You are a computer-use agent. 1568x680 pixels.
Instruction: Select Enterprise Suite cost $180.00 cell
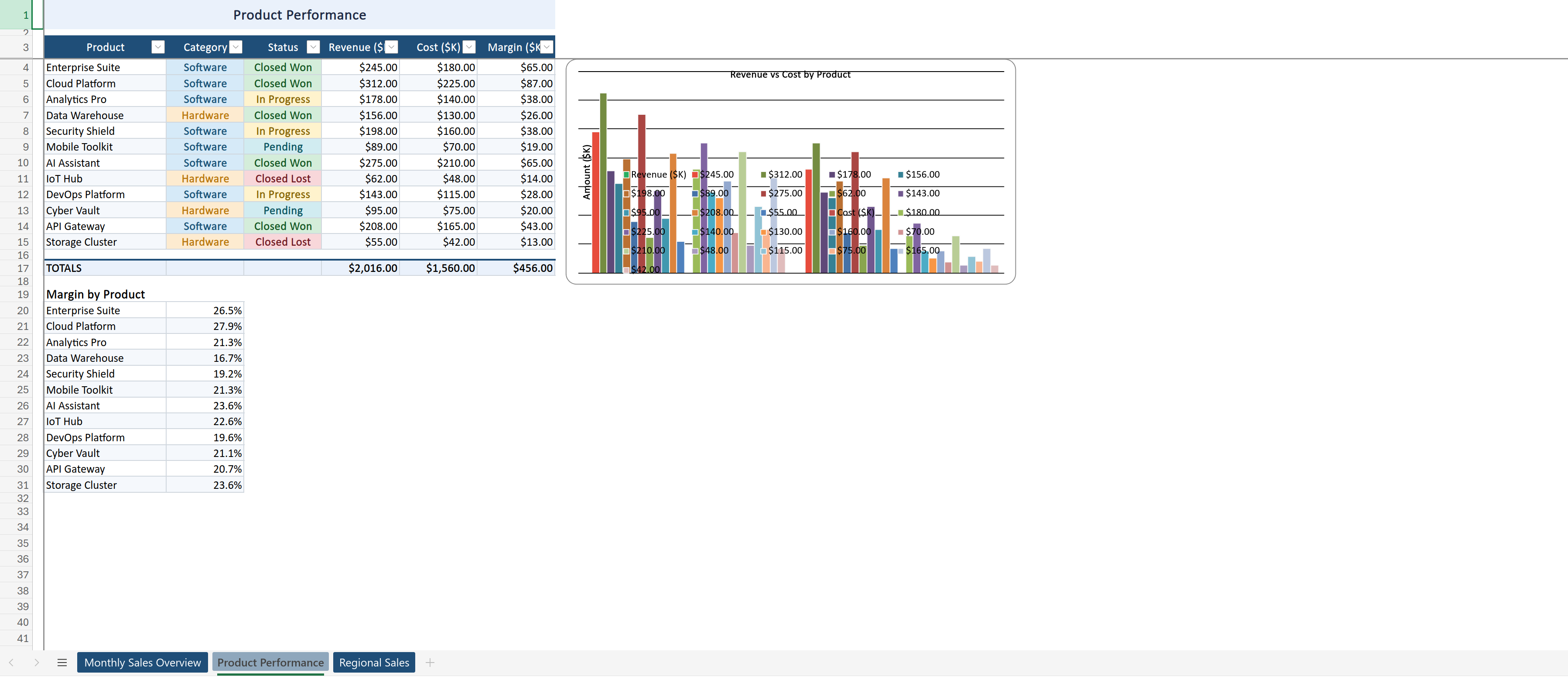pos(438,68)
